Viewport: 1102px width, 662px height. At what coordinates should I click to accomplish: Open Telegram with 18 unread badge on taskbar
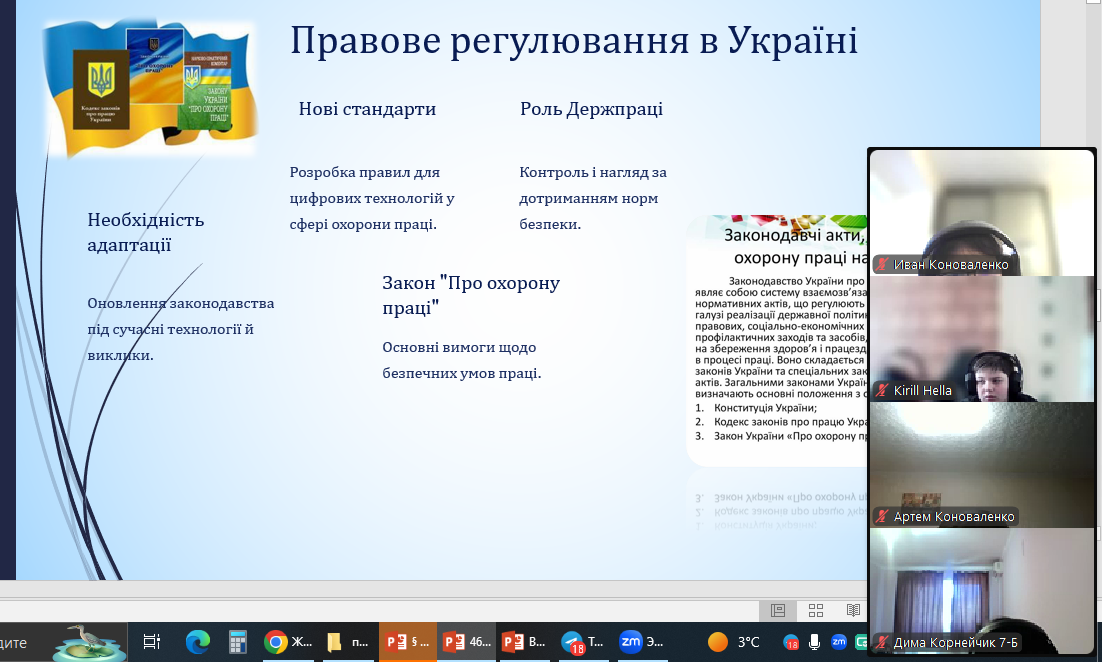pyautogui.click(x=583, y=642)
